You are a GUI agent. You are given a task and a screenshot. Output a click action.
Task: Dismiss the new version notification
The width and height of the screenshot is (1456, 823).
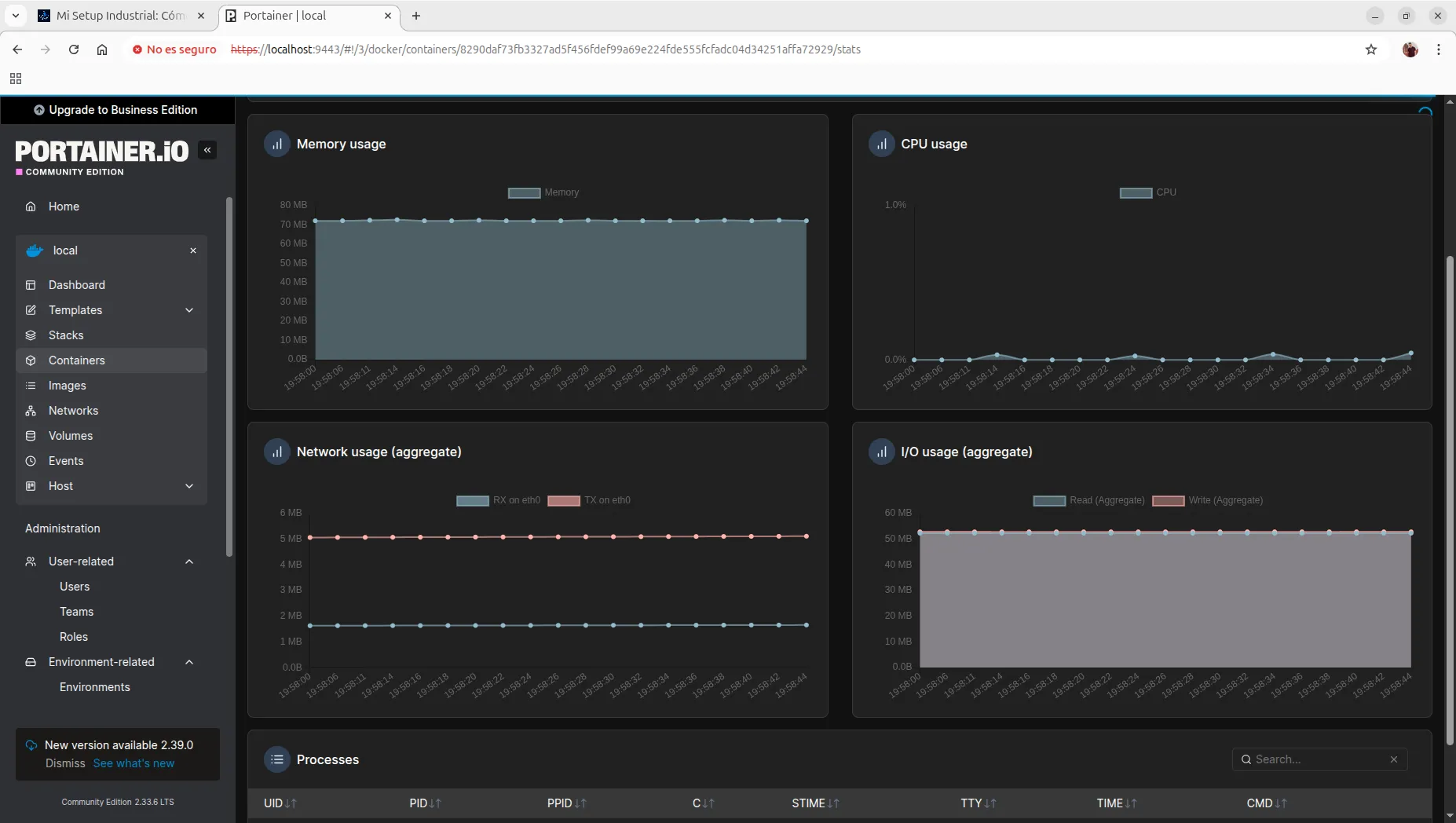(x=65, y=763)
